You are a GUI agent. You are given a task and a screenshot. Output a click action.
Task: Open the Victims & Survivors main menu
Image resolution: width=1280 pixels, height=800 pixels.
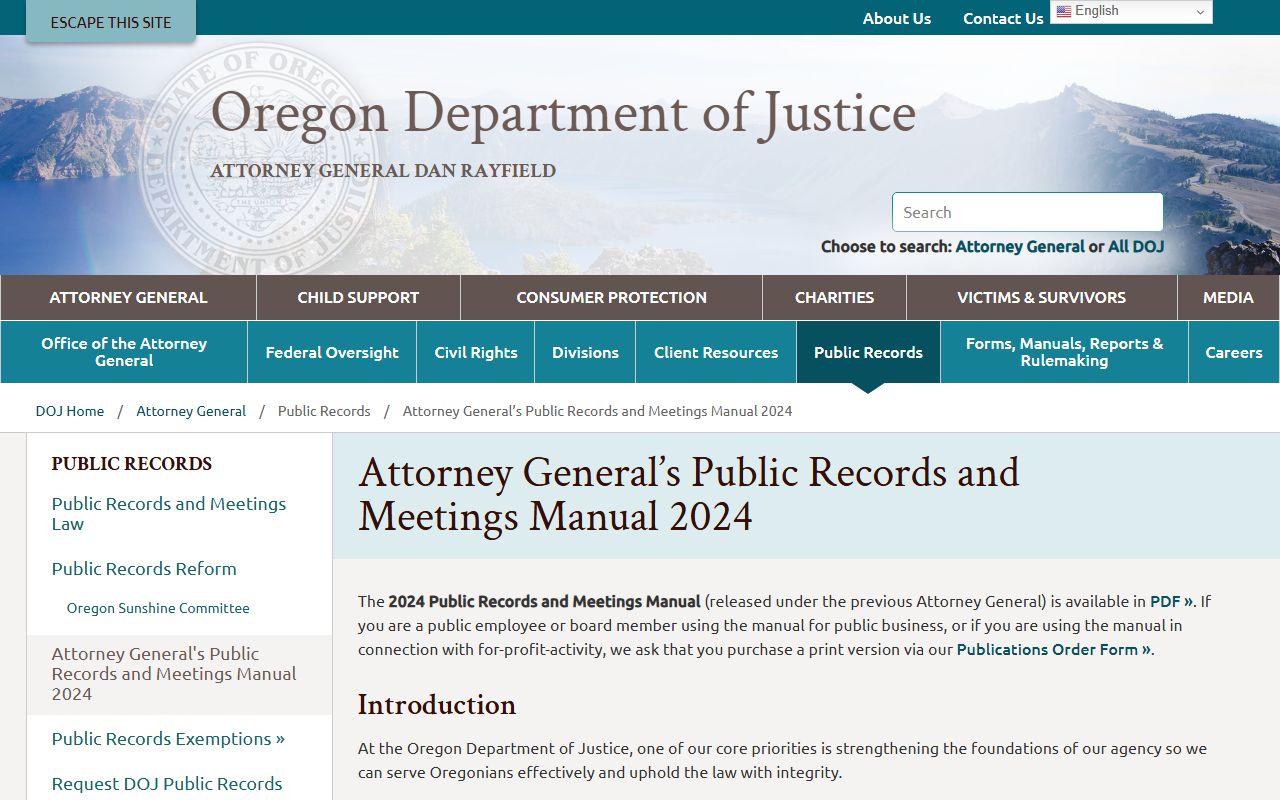1041,297
